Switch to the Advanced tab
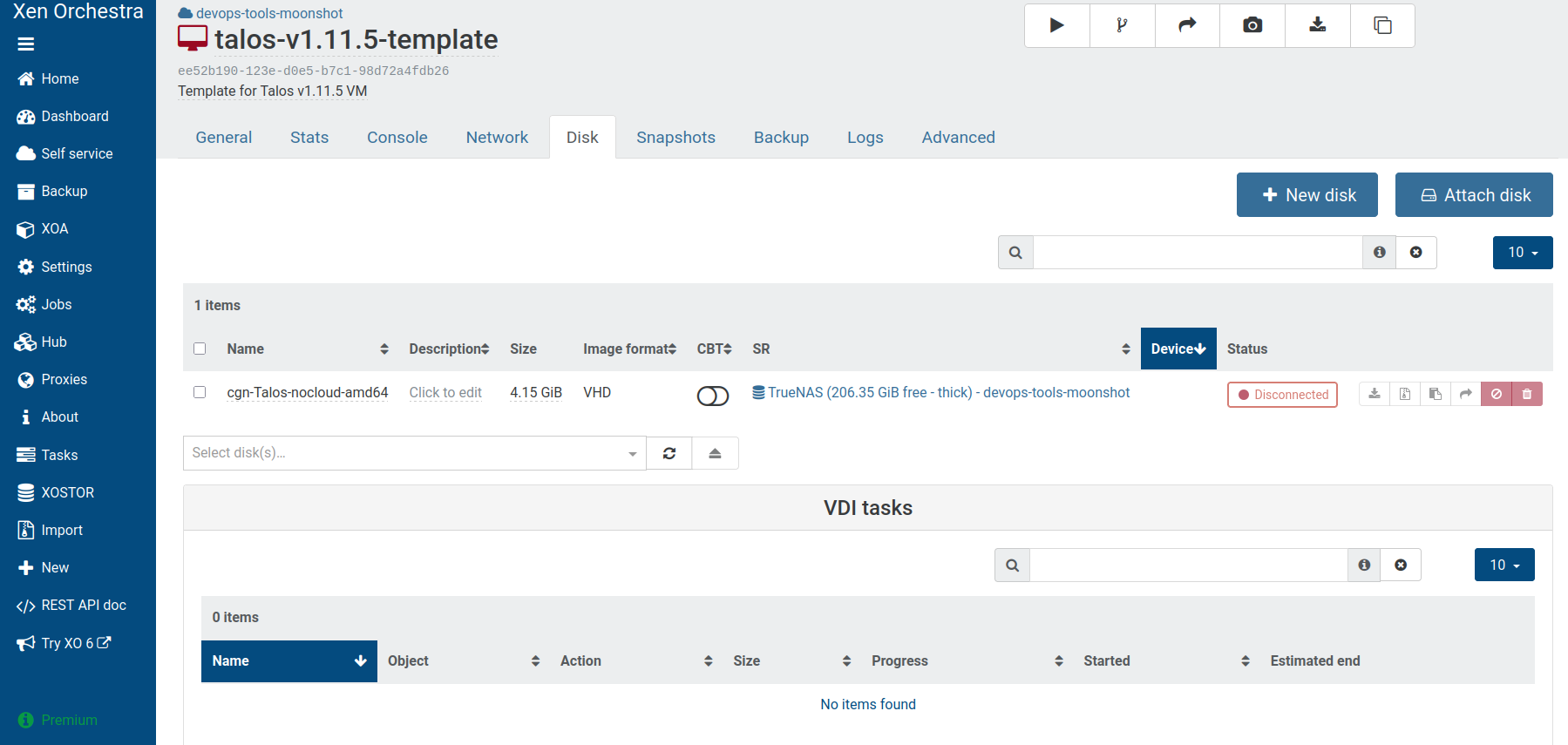This screenshot has width=1568, height=745. point(959,138)
